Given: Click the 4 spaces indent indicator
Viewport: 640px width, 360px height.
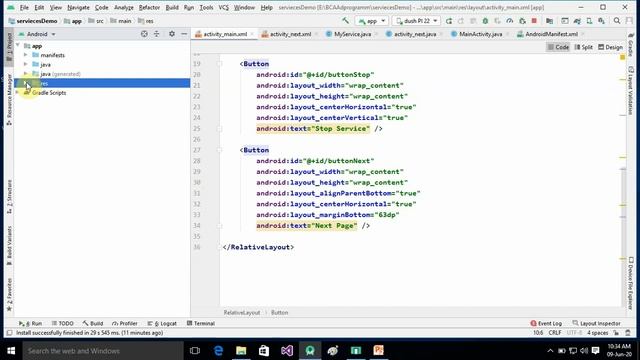Looking at the screenshot, I should [x=598, y=333].
